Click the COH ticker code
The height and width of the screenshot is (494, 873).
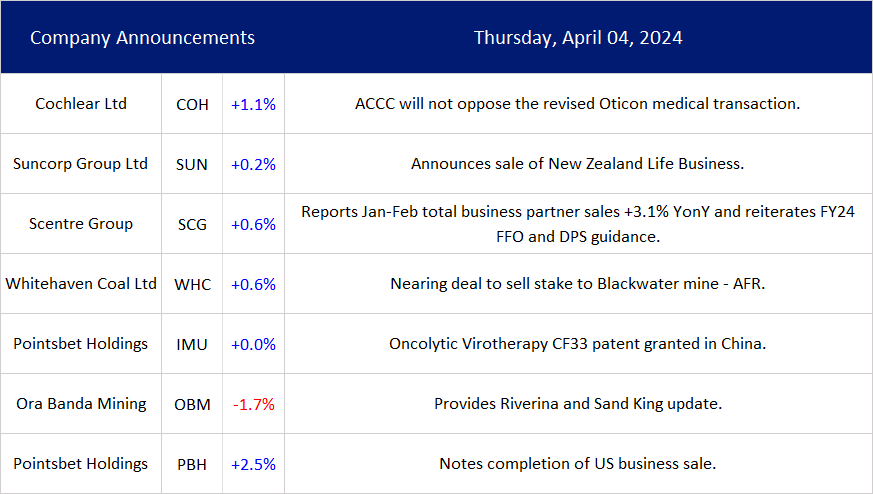pyautogui.click(x=192, y=104)
